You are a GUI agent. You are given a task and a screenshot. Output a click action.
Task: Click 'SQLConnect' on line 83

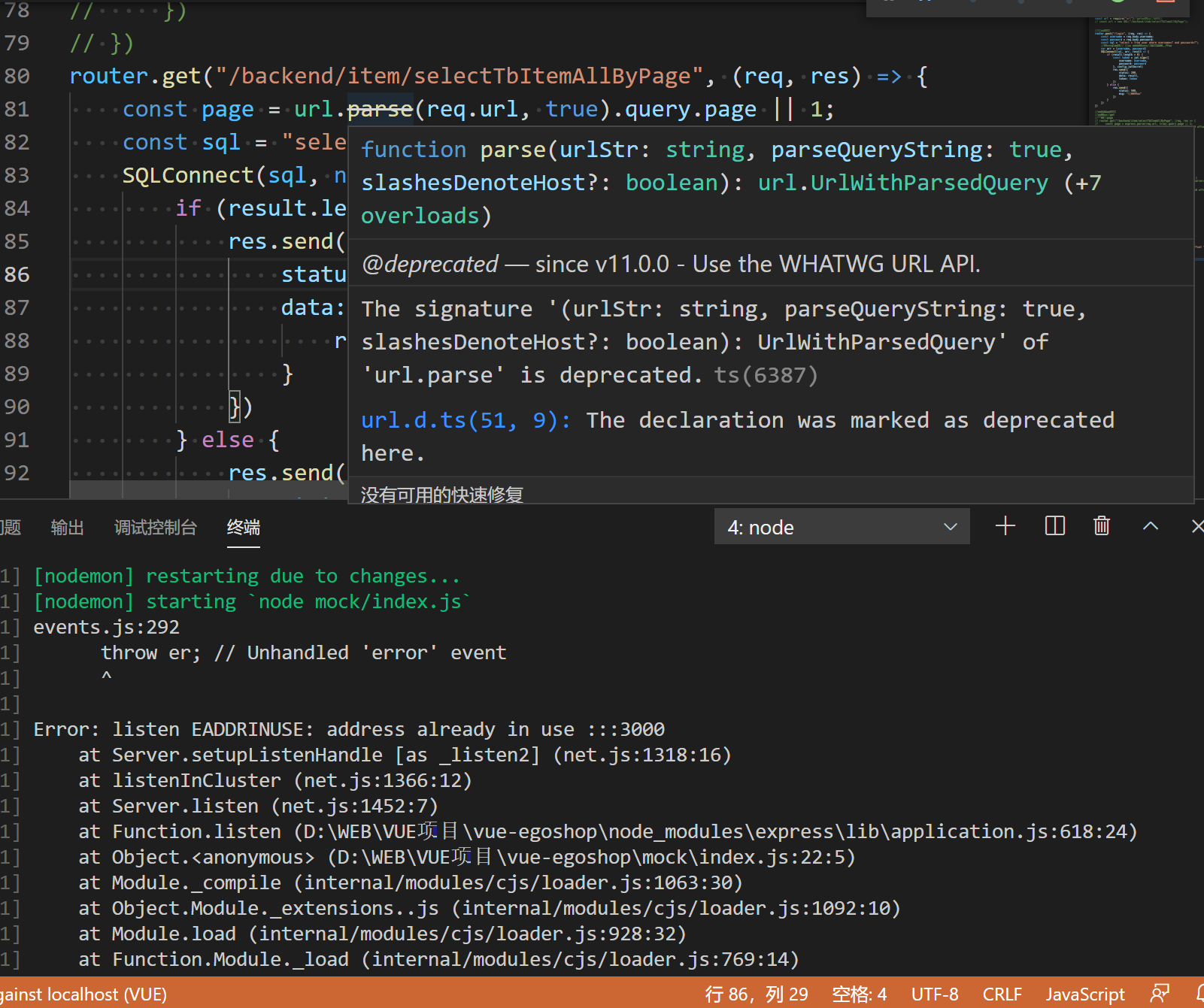coord(188,175)
